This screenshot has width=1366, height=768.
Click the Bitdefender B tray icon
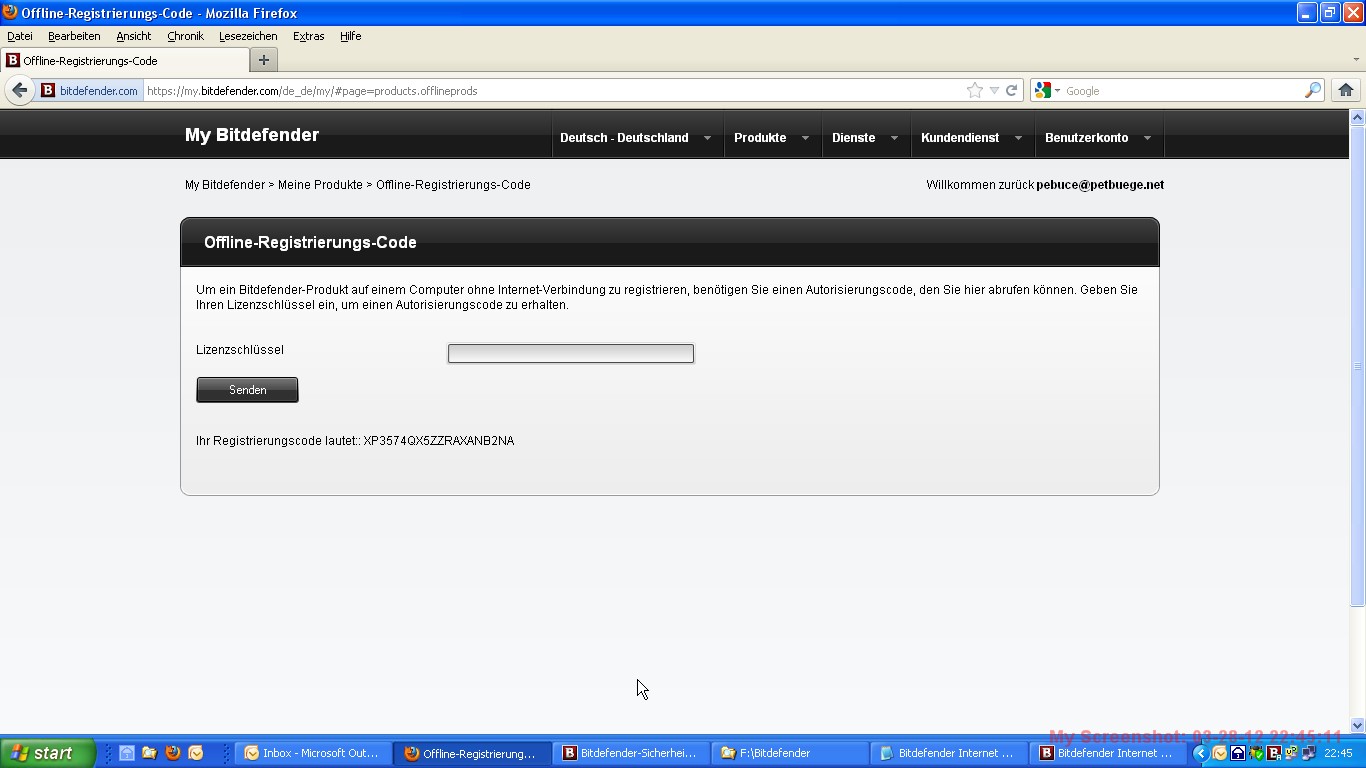pos(1275,753)
